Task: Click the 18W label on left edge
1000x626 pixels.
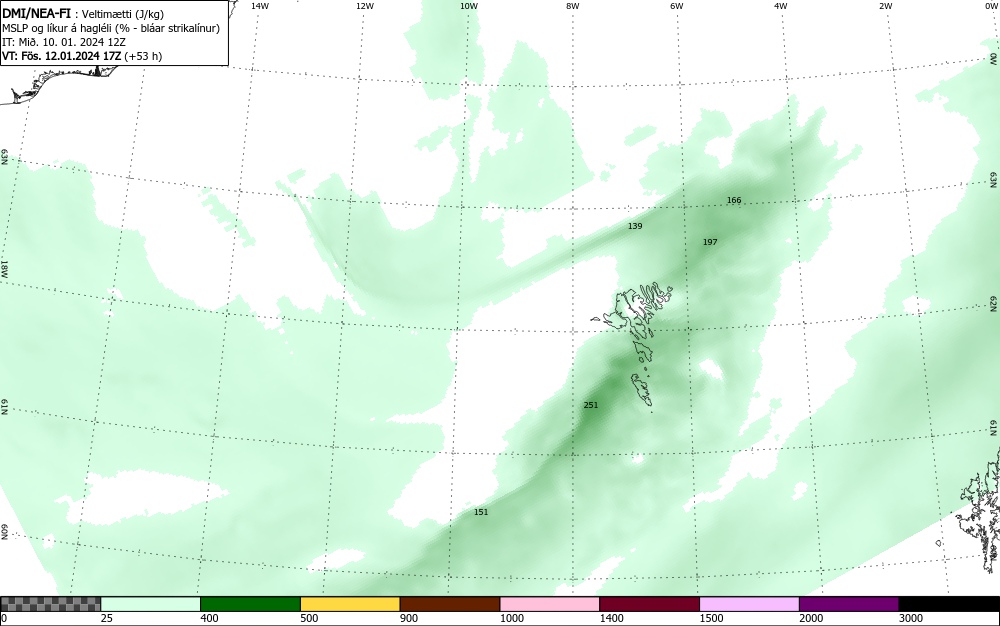Action: pos(4,268)
